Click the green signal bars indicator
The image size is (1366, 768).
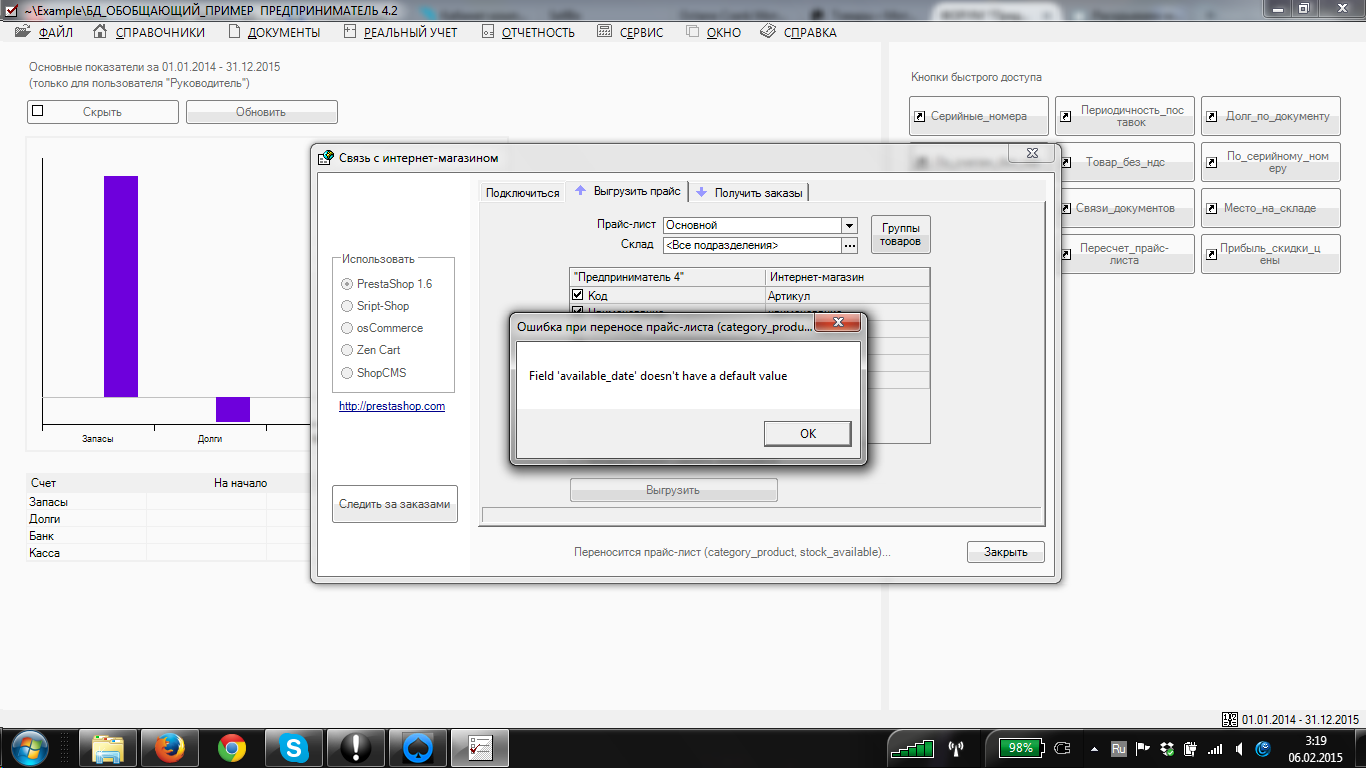click(912, 748)
